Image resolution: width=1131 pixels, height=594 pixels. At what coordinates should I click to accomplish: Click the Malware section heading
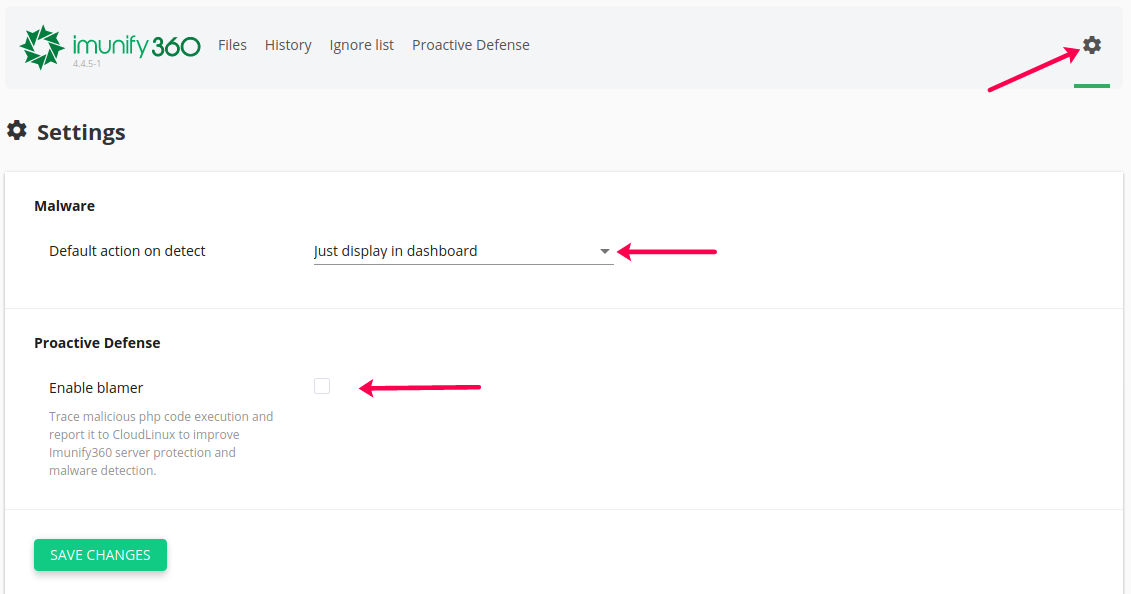pyautogui.click(x=64, y=206)
